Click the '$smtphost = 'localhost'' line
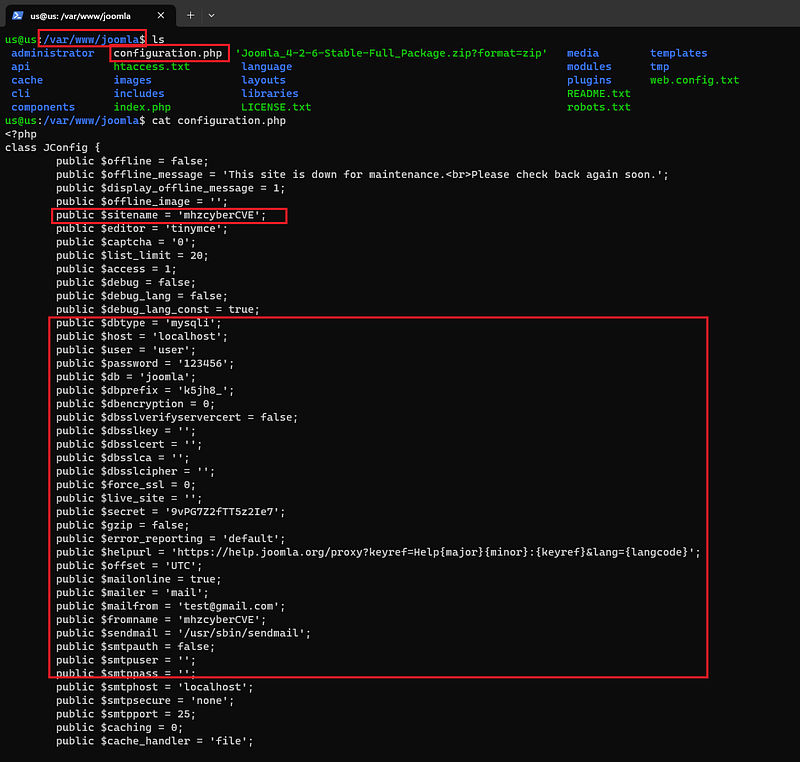This screenshot has height=762, width=800. tap(155, 688)
